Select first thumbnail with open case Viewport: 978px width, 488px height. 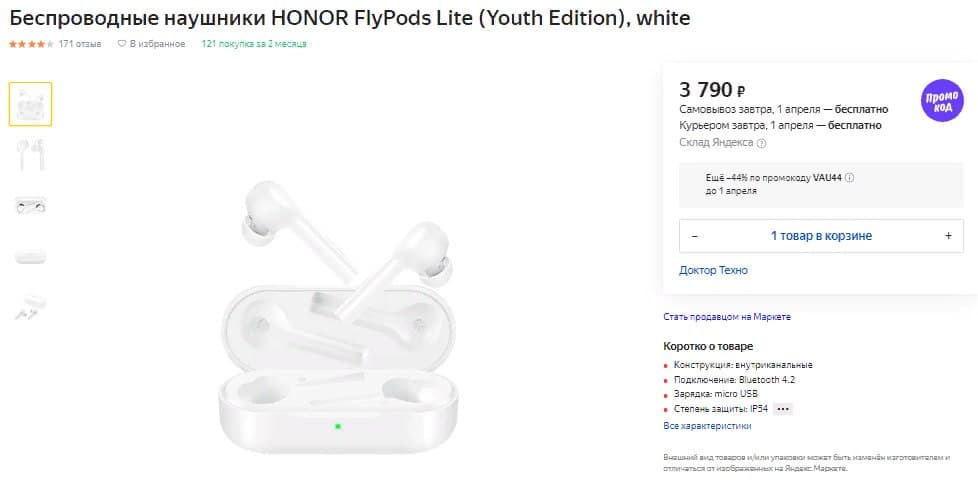30,104
